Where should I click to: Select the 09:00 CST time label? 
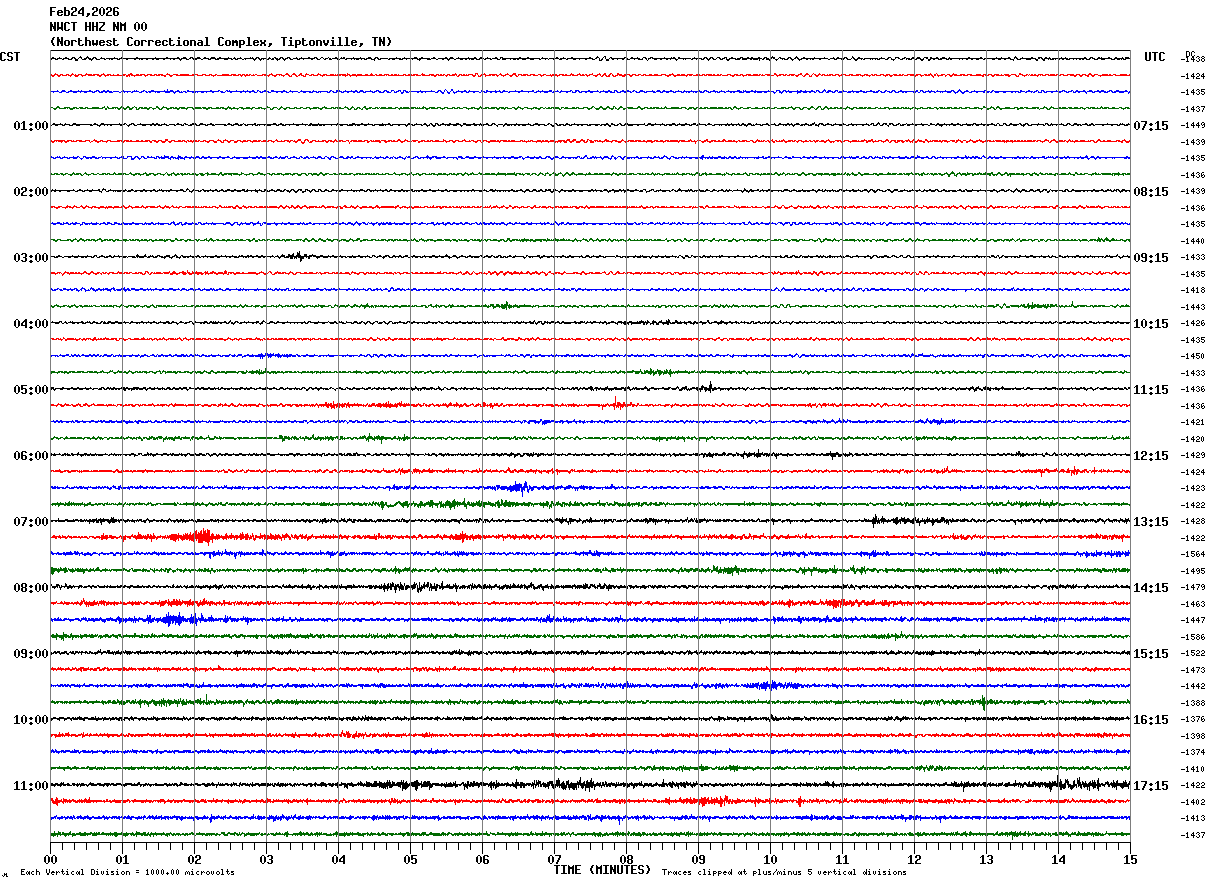click(x=31, y=654)
